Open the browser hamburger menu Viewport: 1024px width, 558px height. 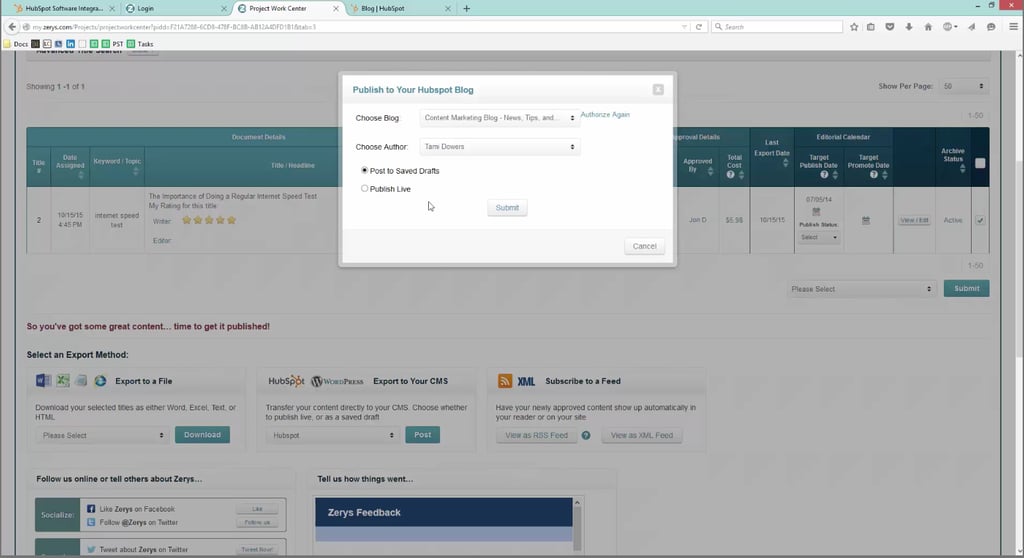(1013, 27)
